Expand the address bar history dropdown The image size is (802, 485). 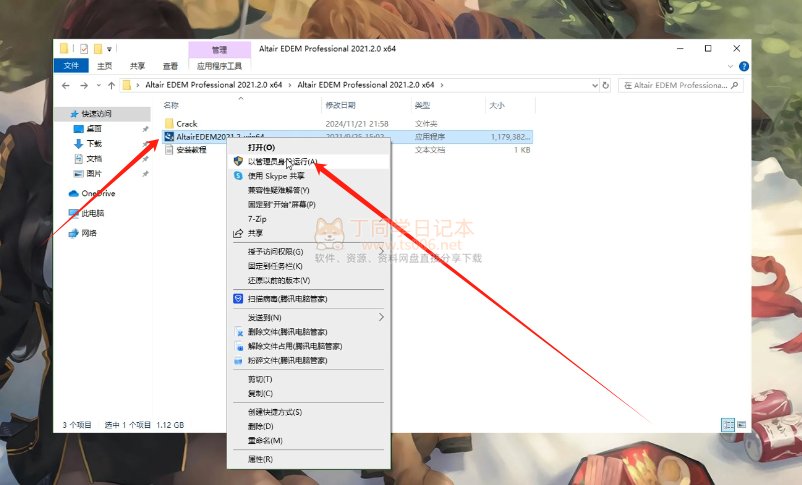click(595, 85)
